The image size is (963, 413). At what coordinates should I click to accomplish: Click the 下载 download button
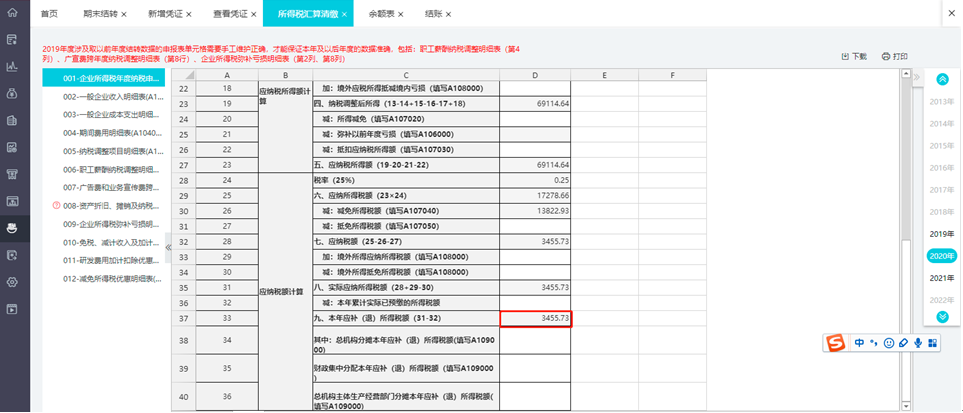click(x=854, y=57)
